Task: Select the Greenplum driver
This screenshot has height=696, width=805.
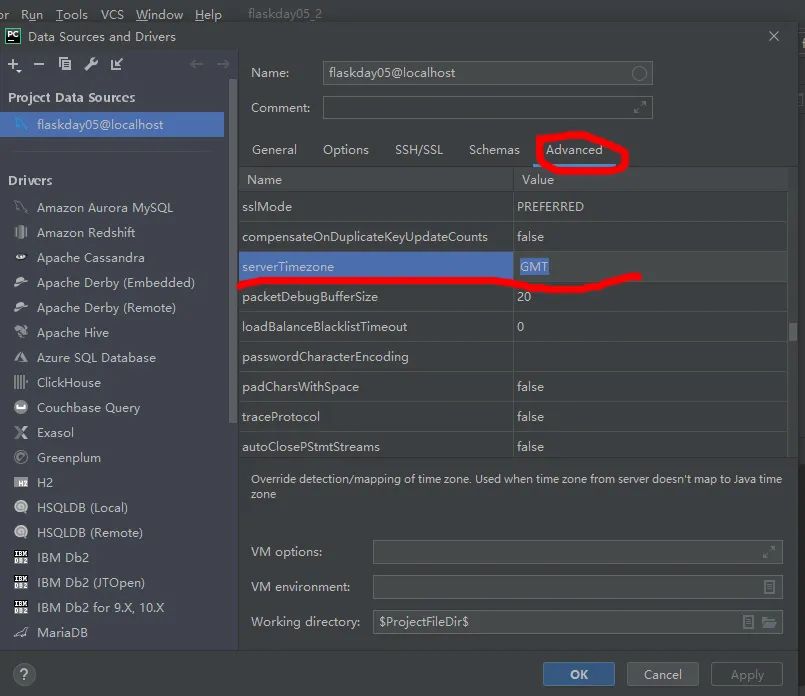Action: pyautogui.click(x=68, y=458)
